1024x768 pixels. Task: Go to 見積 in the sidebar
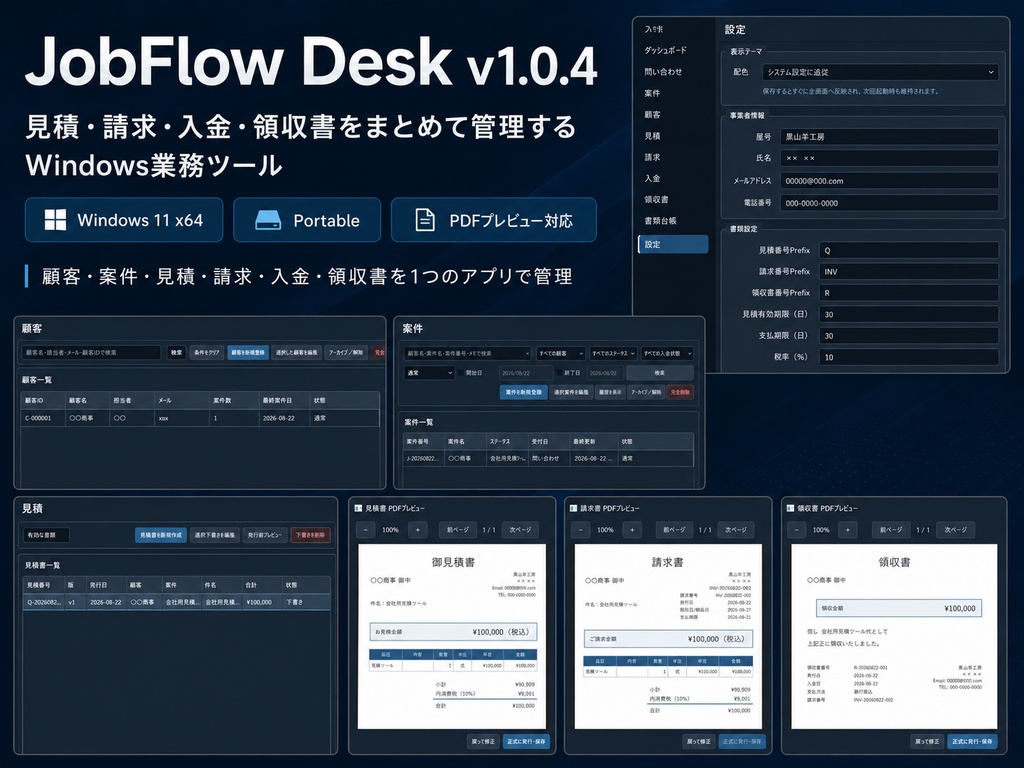tap(652, 136)
